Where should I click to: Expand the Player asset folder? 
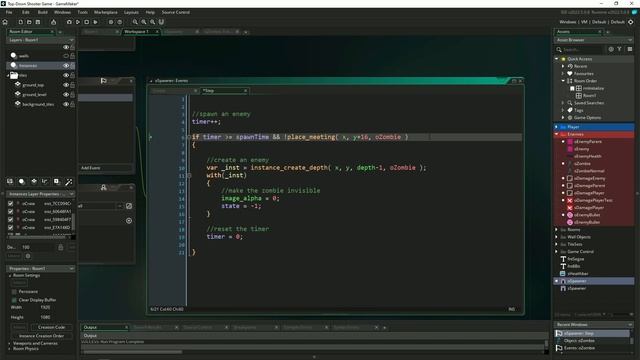pos(557,127)
